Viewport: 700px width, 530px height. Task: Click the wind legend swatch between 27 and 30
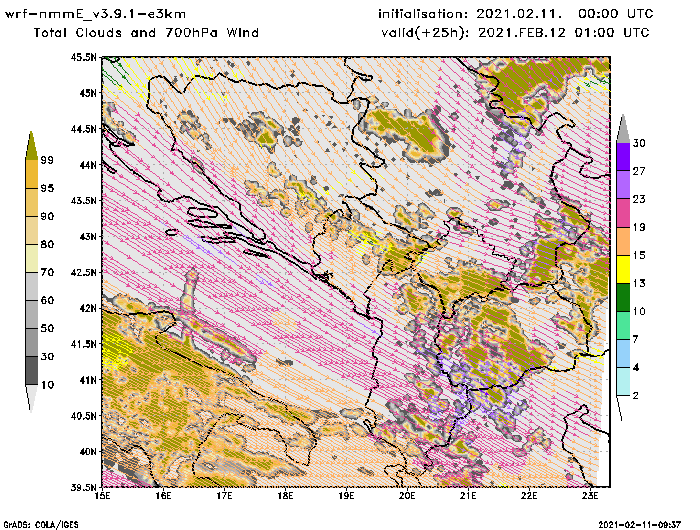[x=623, y=157]
